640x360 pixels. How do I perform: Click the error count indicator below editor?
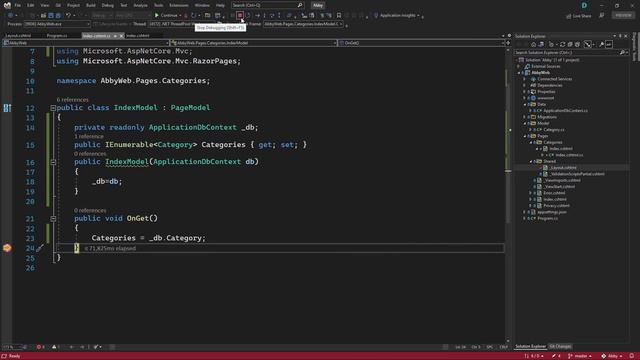[40, 347]
